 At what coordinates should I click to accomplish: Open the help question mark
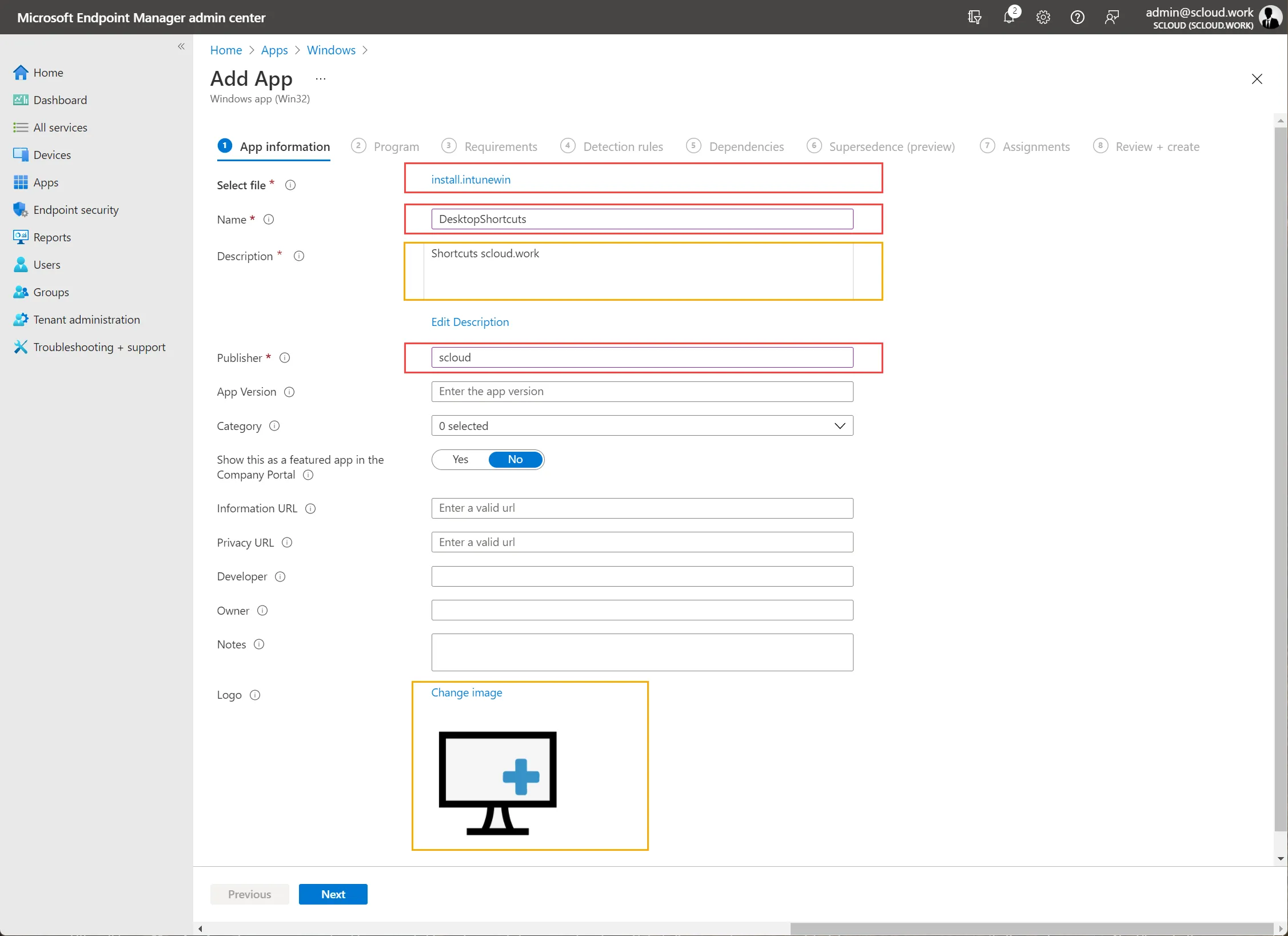[1078, 17]
